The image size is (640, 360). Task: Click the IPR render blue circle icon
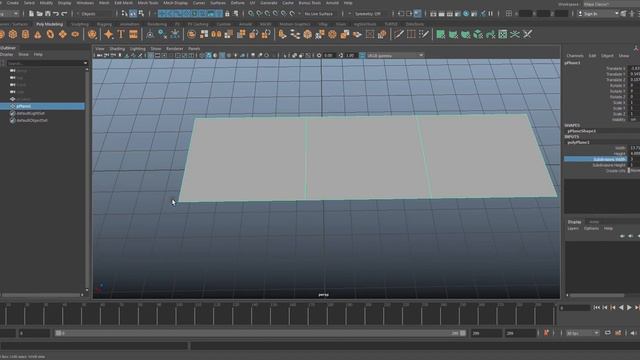pyautogui.click(x=466, y=13)
